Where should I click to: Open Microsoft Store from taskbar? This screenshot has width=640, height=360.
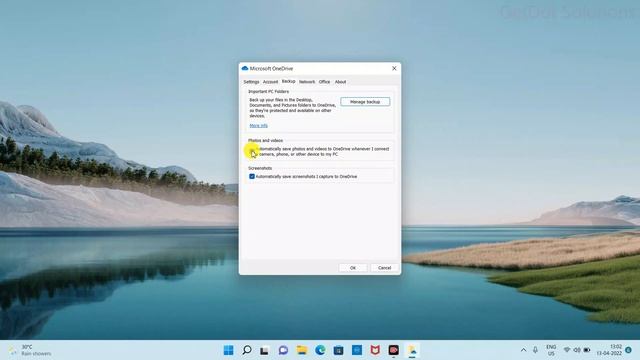(338, 350)
